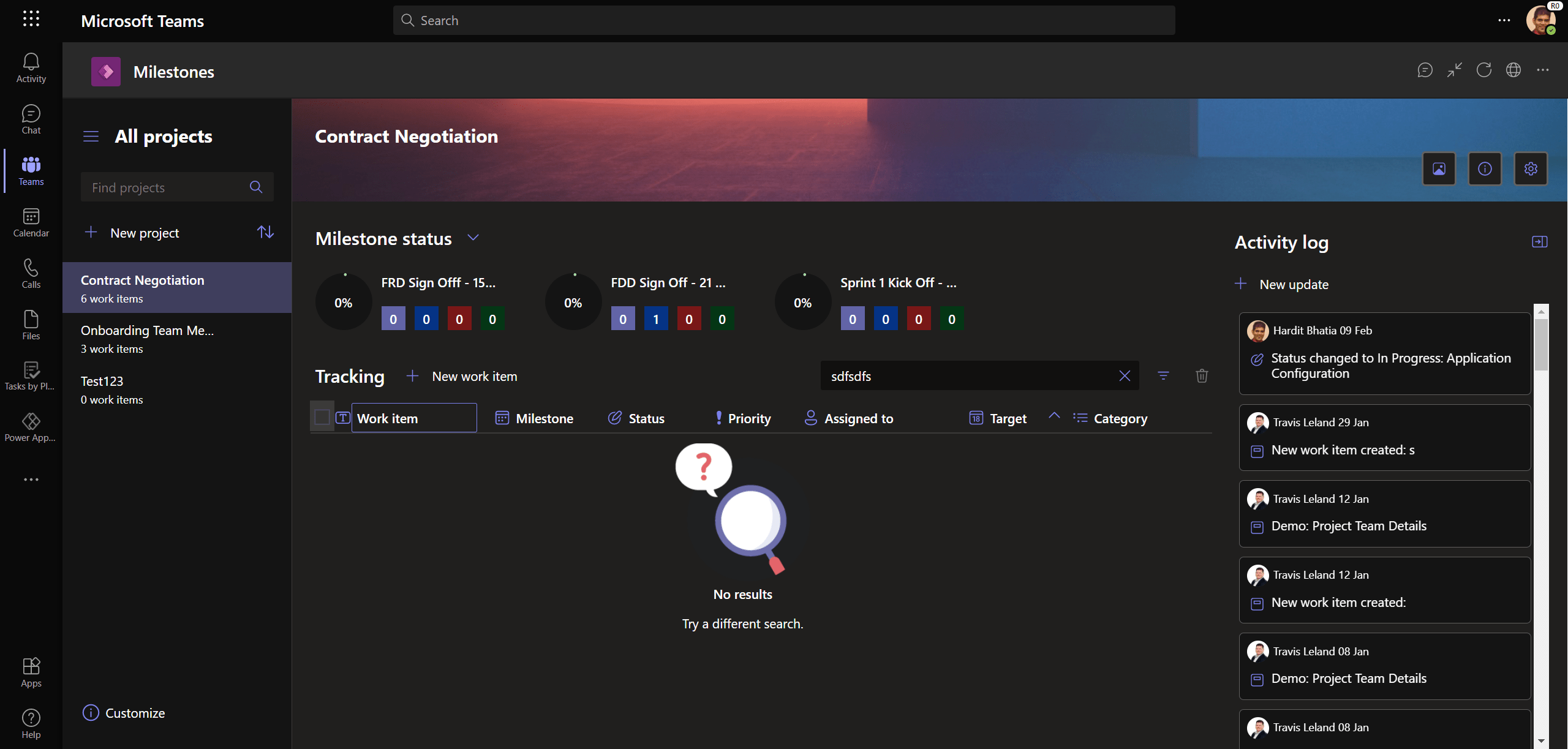Switch to the Calendar tab in sidebar

[31, 222]
